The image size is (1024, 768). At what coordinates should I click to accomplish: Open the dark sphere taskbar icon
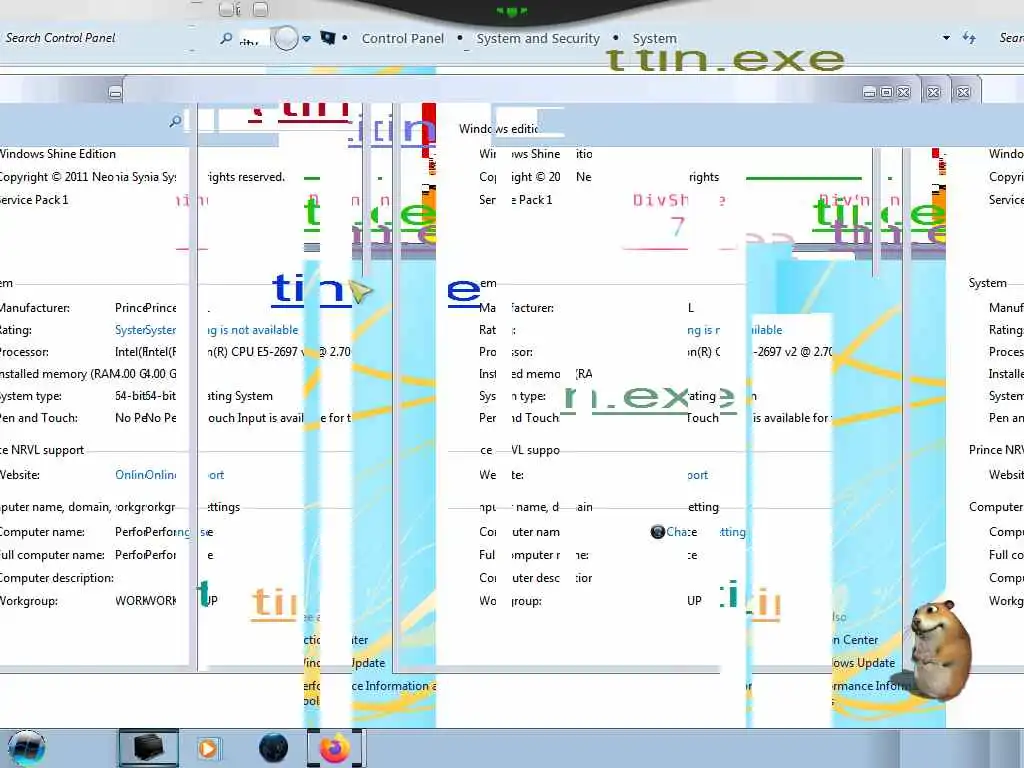273,748
